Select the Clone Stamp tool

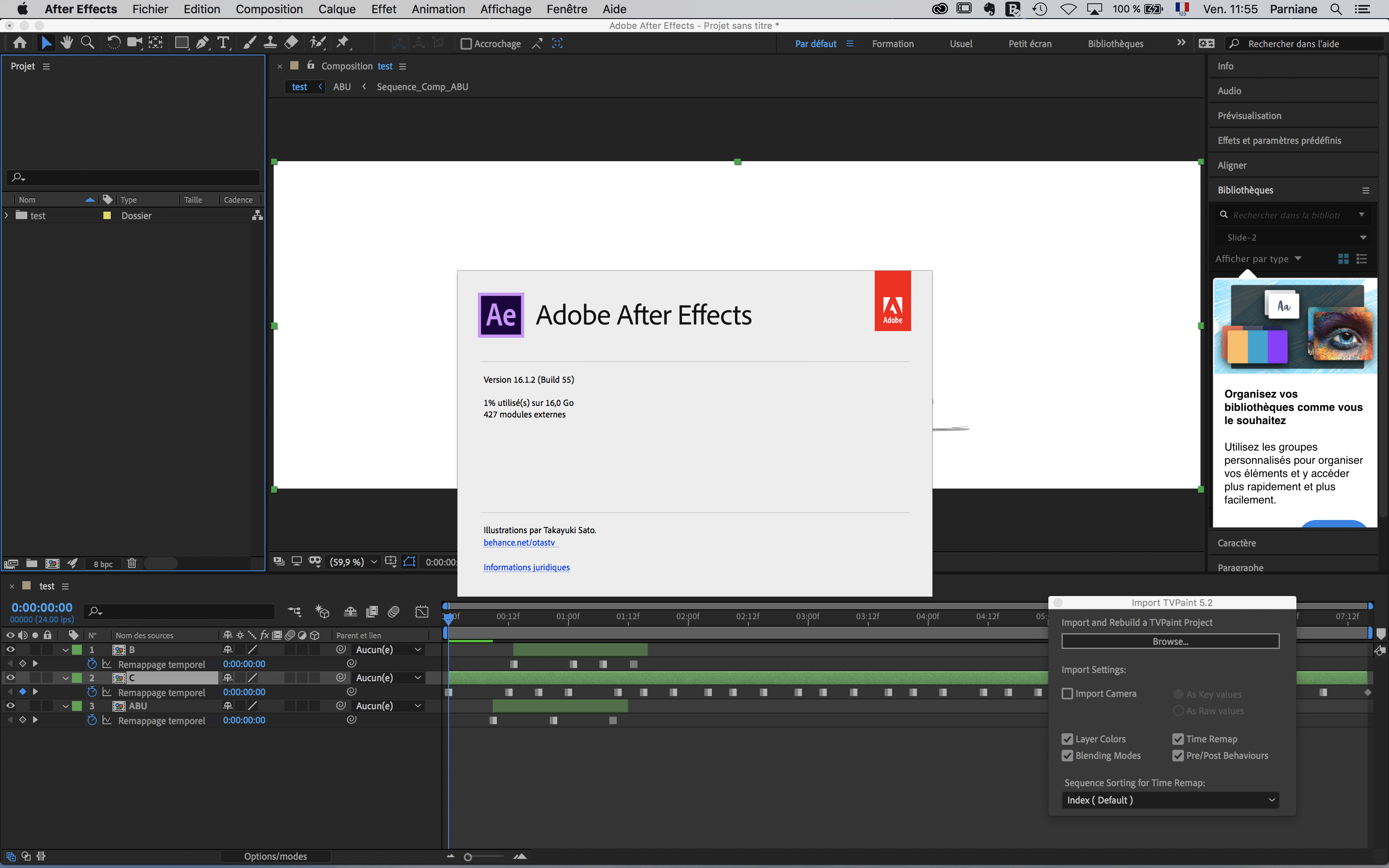270,43
